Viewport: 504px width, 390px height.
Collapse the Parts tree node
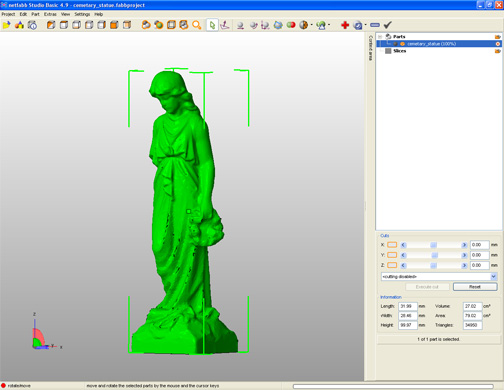tap(380, 37)
